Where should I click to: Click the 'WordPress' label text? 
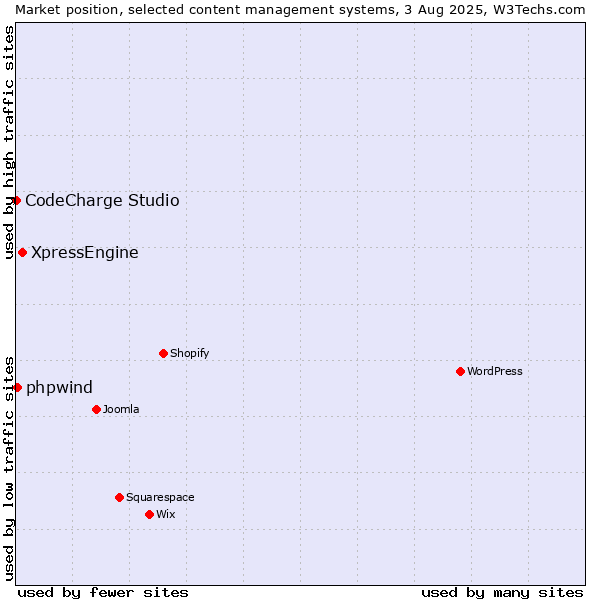pyautogui.click(x=494, y=372)
